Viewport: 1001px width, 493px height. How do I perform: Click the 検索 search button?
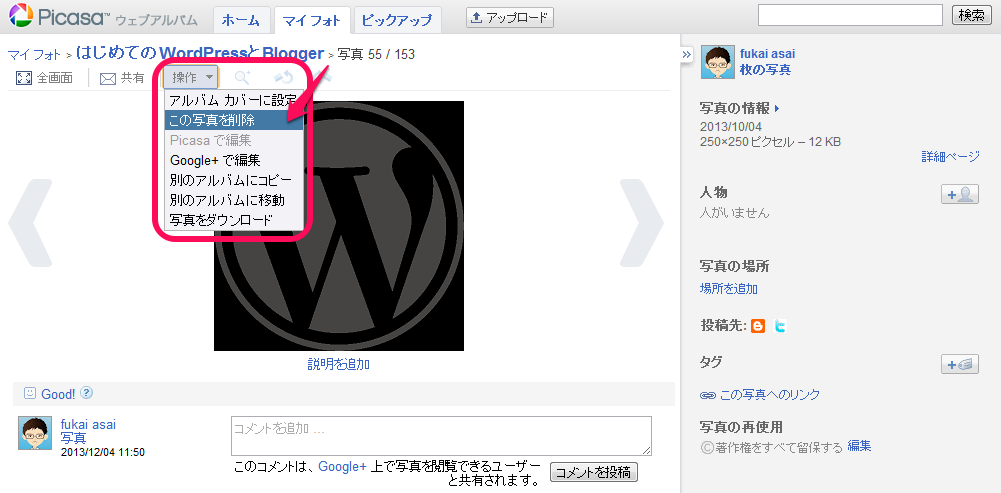point(972,15)
